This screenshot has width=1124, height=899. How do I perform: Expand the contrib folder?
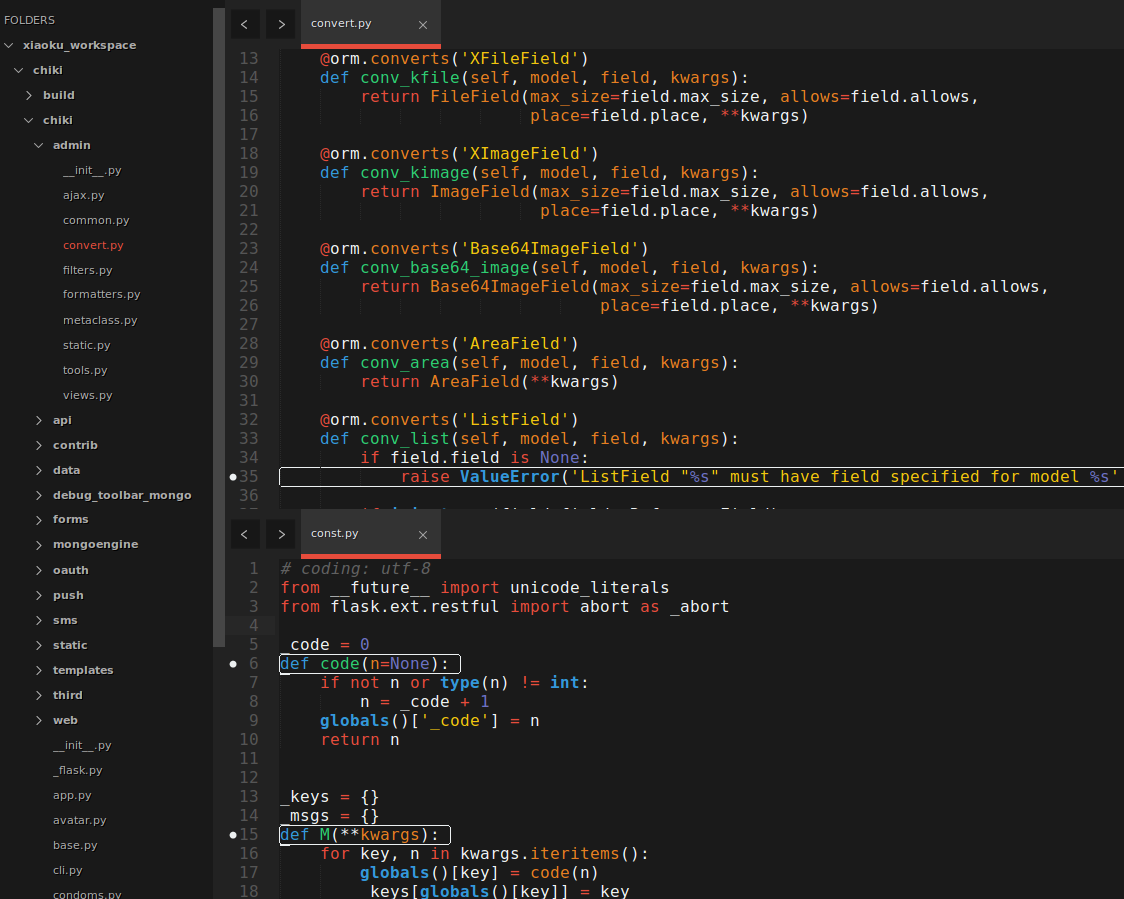click(x=39, y=445)
